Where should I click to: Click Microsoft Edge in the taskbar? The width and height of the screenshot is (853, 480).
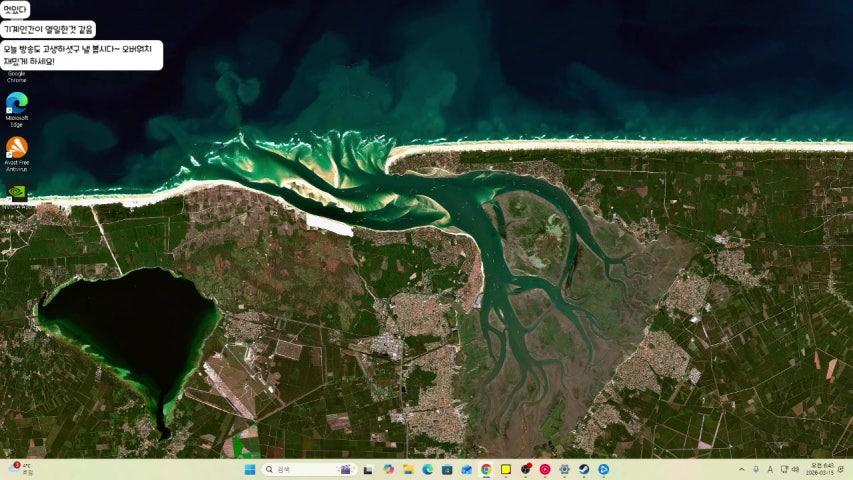pos(427,469)
